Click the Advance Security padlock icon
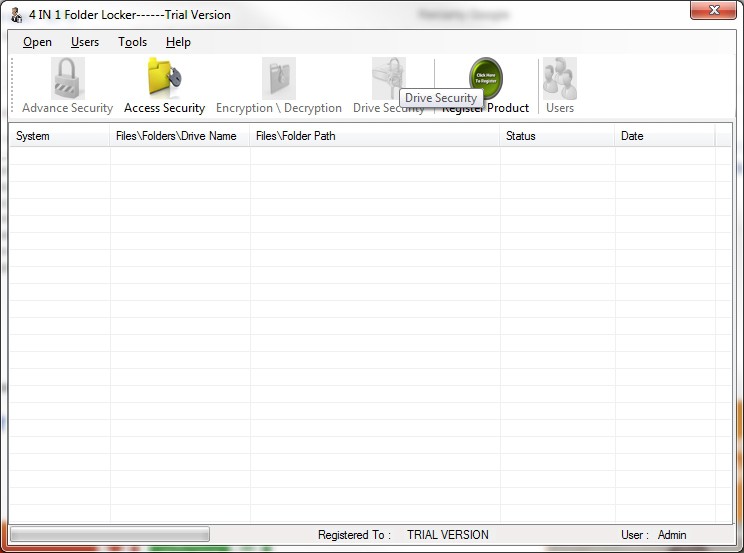Screen dimensions: 744x553 click(68, 79)
